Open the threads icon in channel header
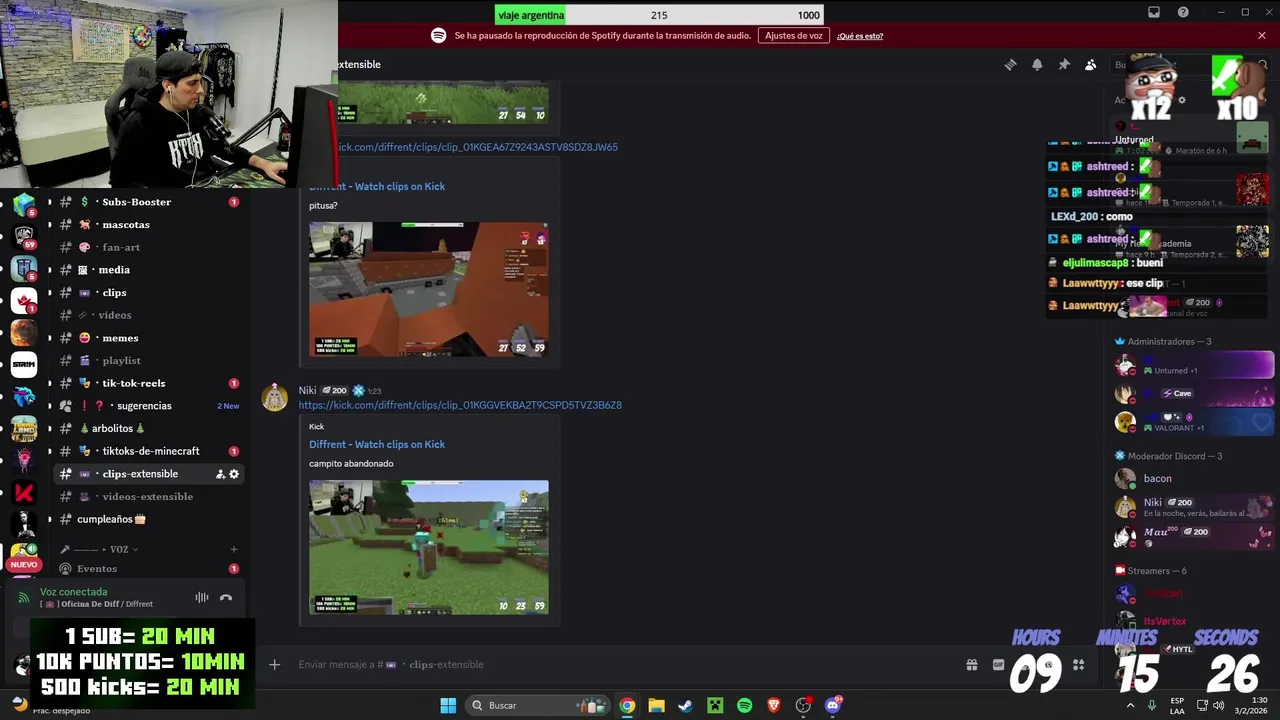1280x720 pixels. pyautogui.click(x=1010, y=65)
